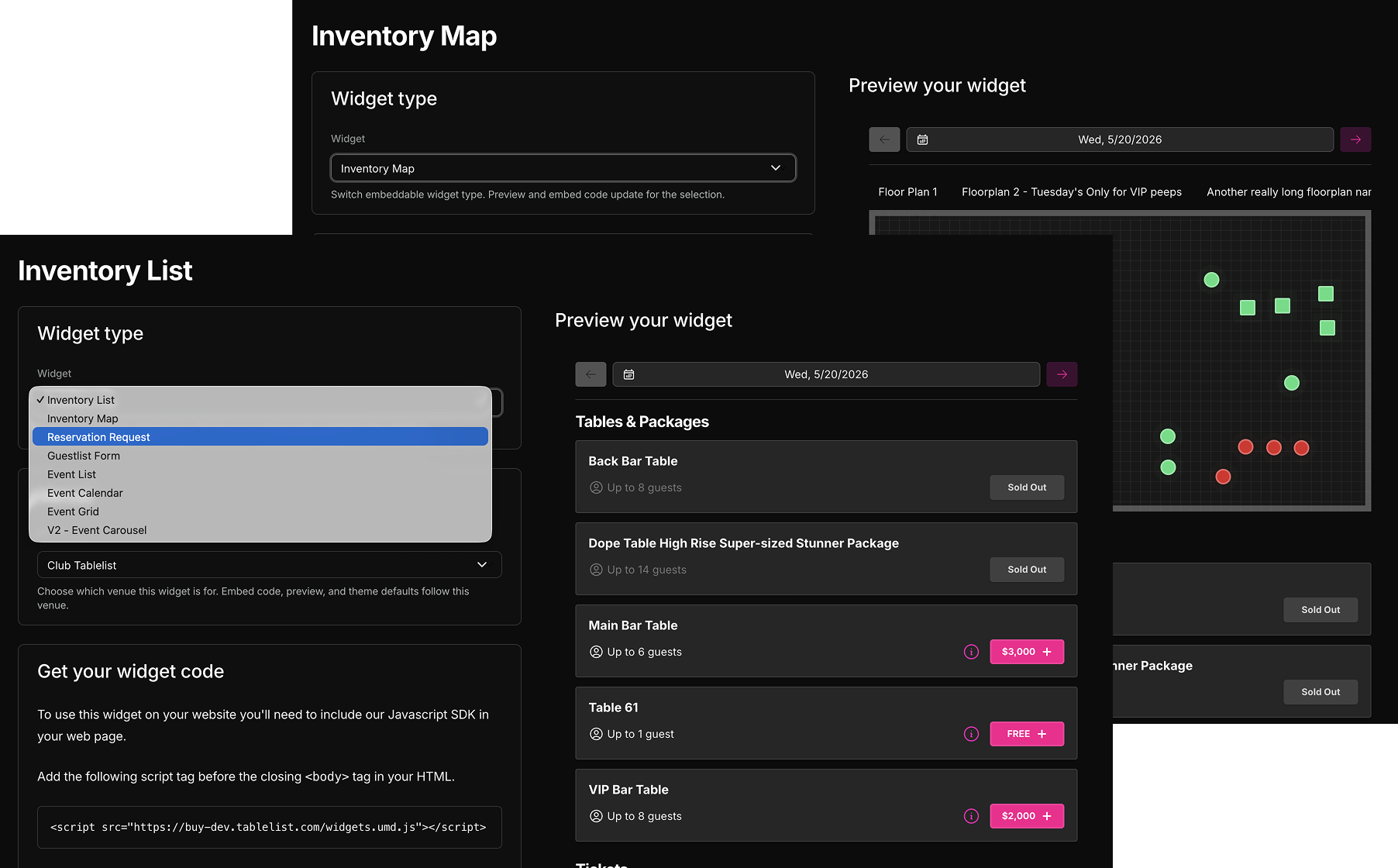Choose Event Grid widget type
This screenshot has width=1398, height=868.
coord(260,511)
